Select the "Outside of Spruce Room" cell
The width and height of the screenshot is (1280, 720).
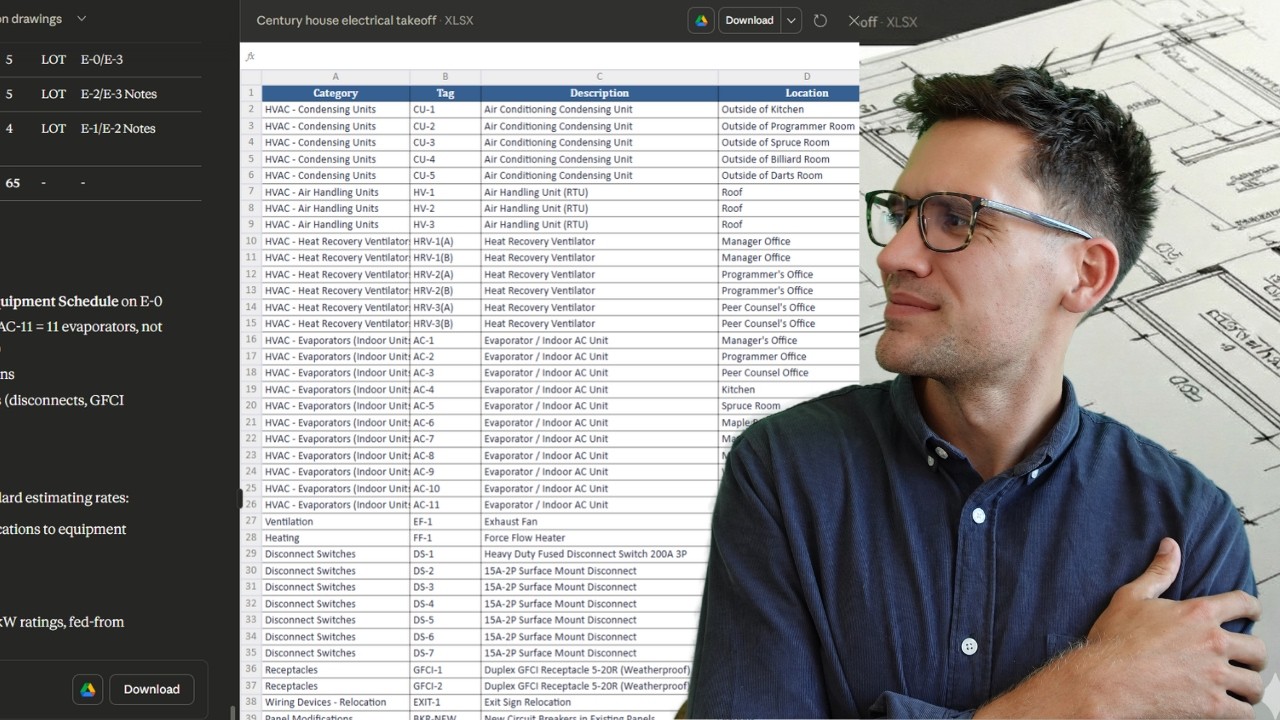pyautogui.click(x=788, y=143)
